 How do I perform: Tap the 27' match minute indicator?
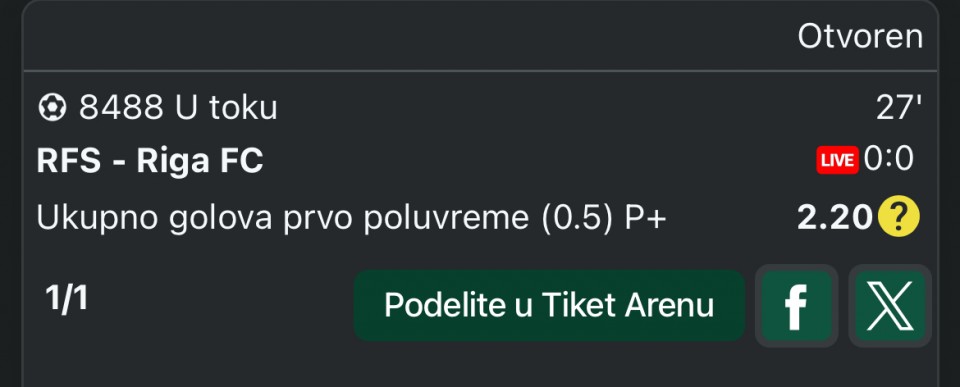[x=899, y=108]
